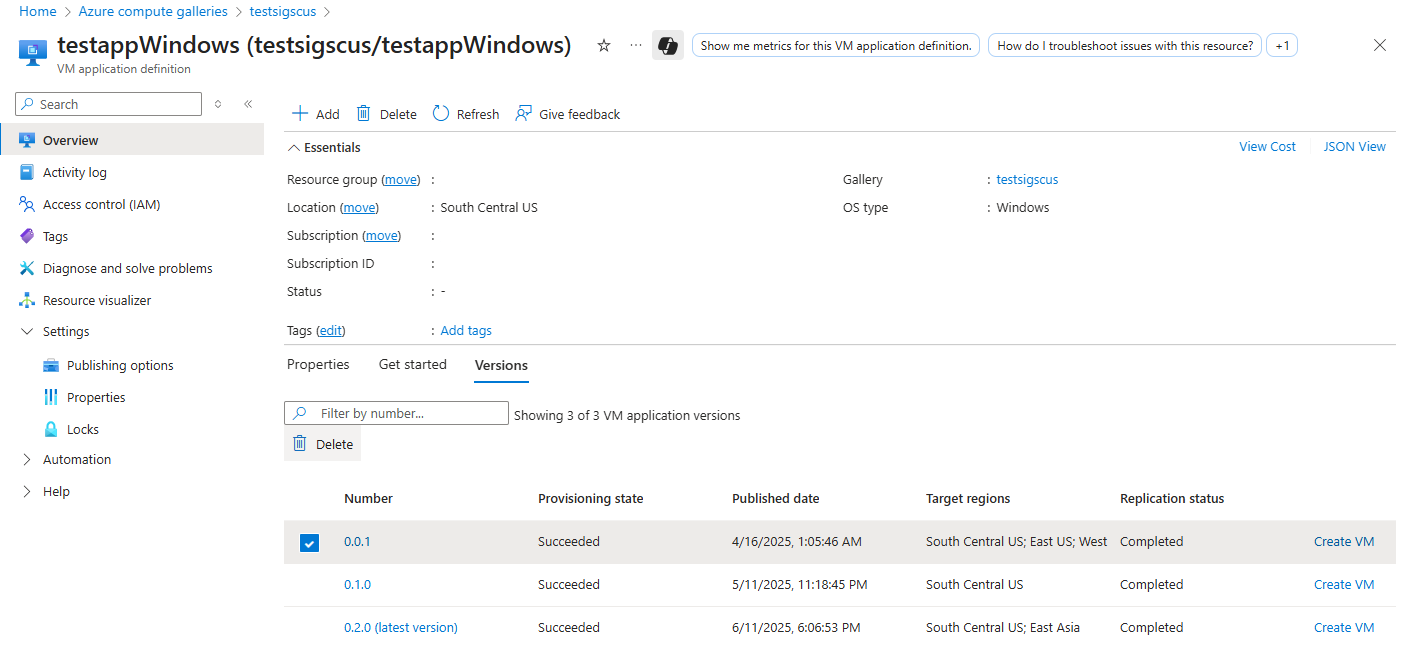Click the Refresh icon
This screenshot has height=646, width=1406.
[x=440, y=113]
